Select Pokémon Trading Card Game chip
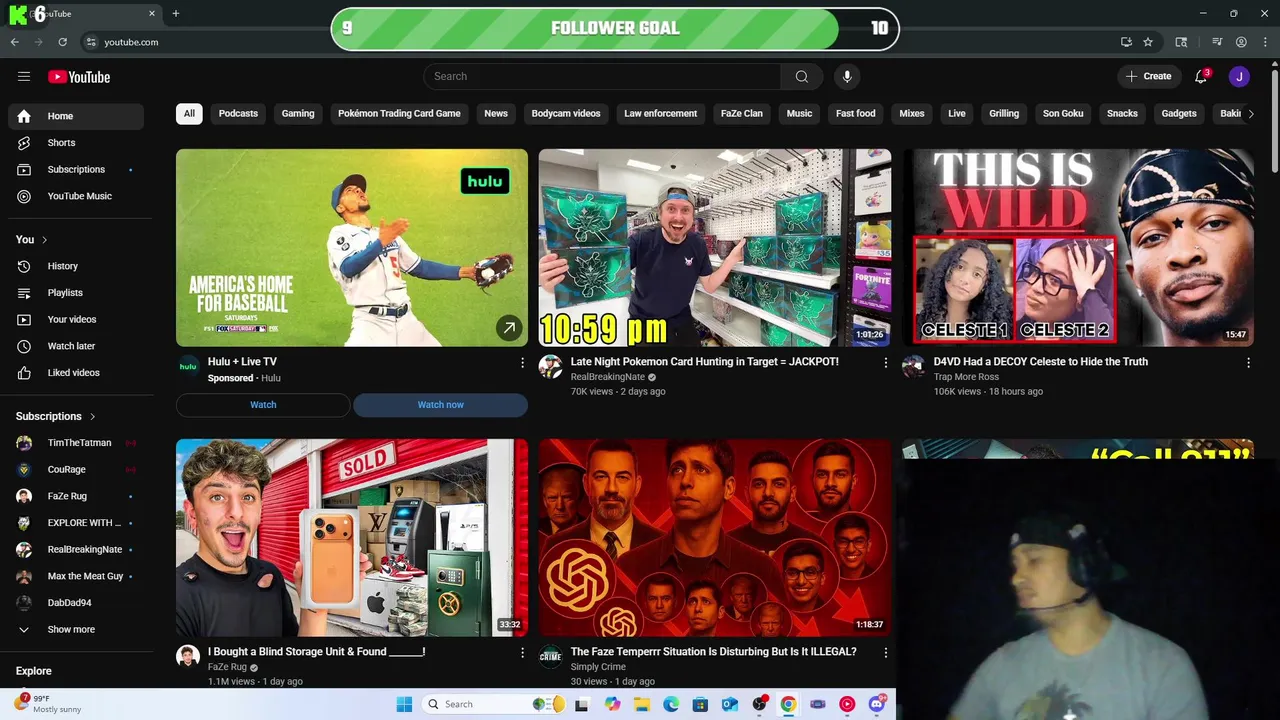This screenshot has height=720, width=1280. click(x=399, y=114)
